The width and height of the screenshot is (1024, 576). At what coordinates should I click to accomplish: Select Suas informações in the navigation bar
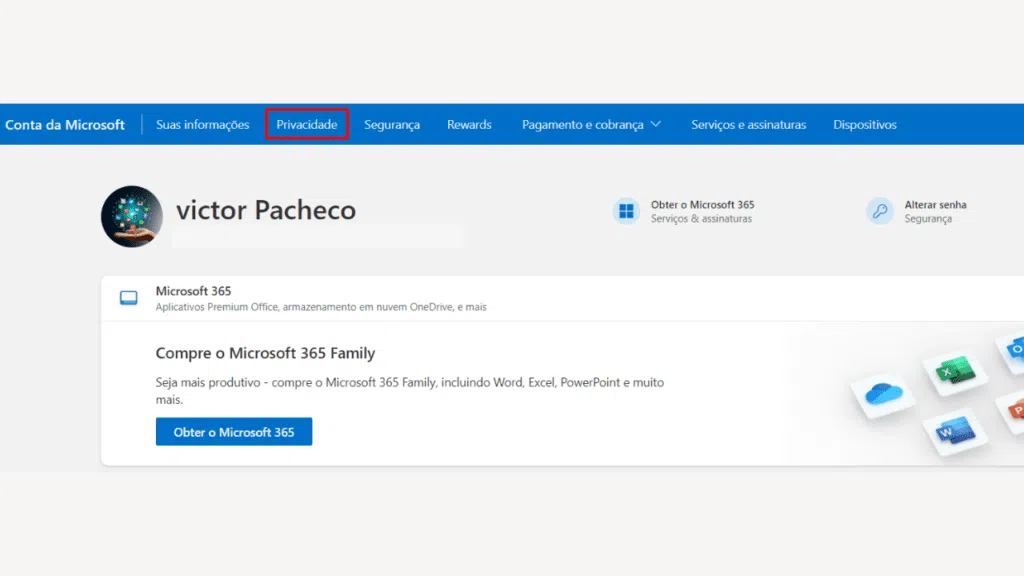click(x=202, y=124)
